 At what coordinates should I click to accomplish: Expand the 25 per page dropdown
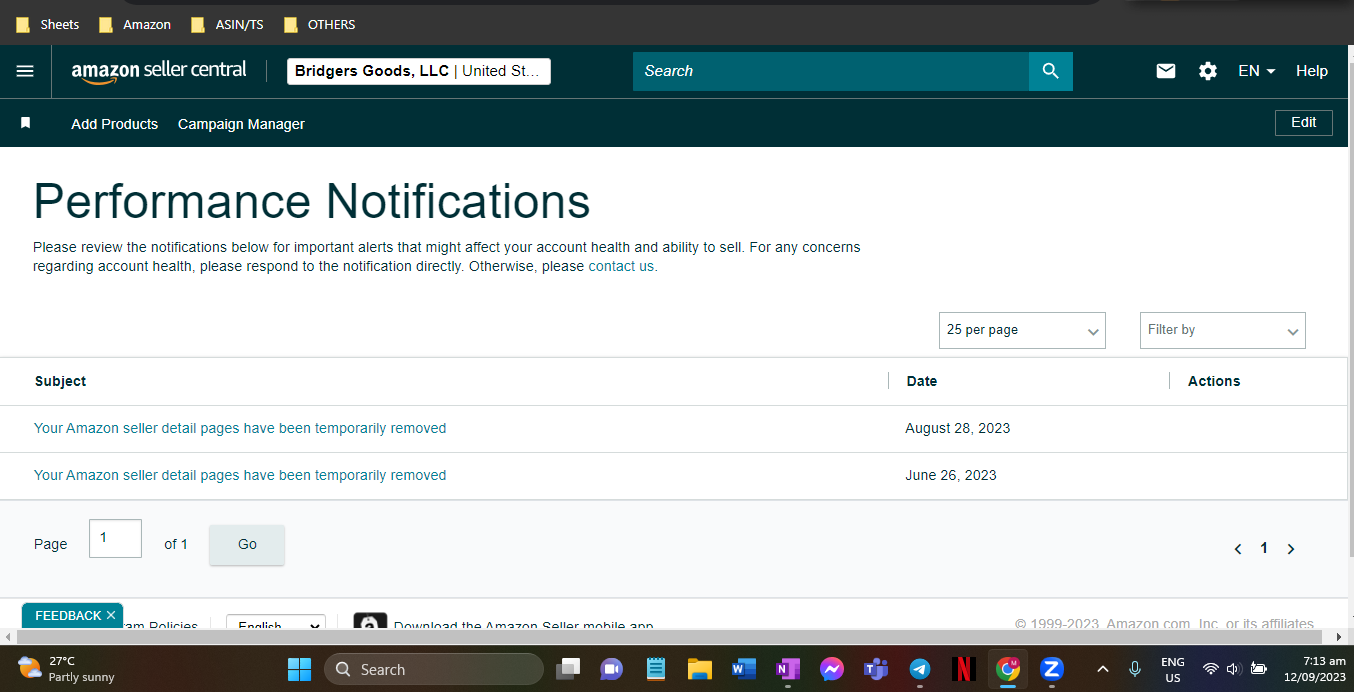pyautogui.click(x=1022, y=330)
